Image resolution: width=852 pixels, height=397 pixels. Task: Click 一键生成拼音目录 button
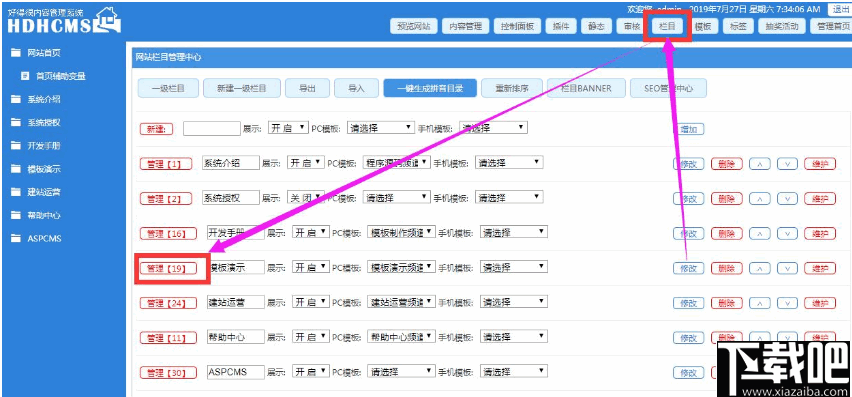(x=430, y=88)
